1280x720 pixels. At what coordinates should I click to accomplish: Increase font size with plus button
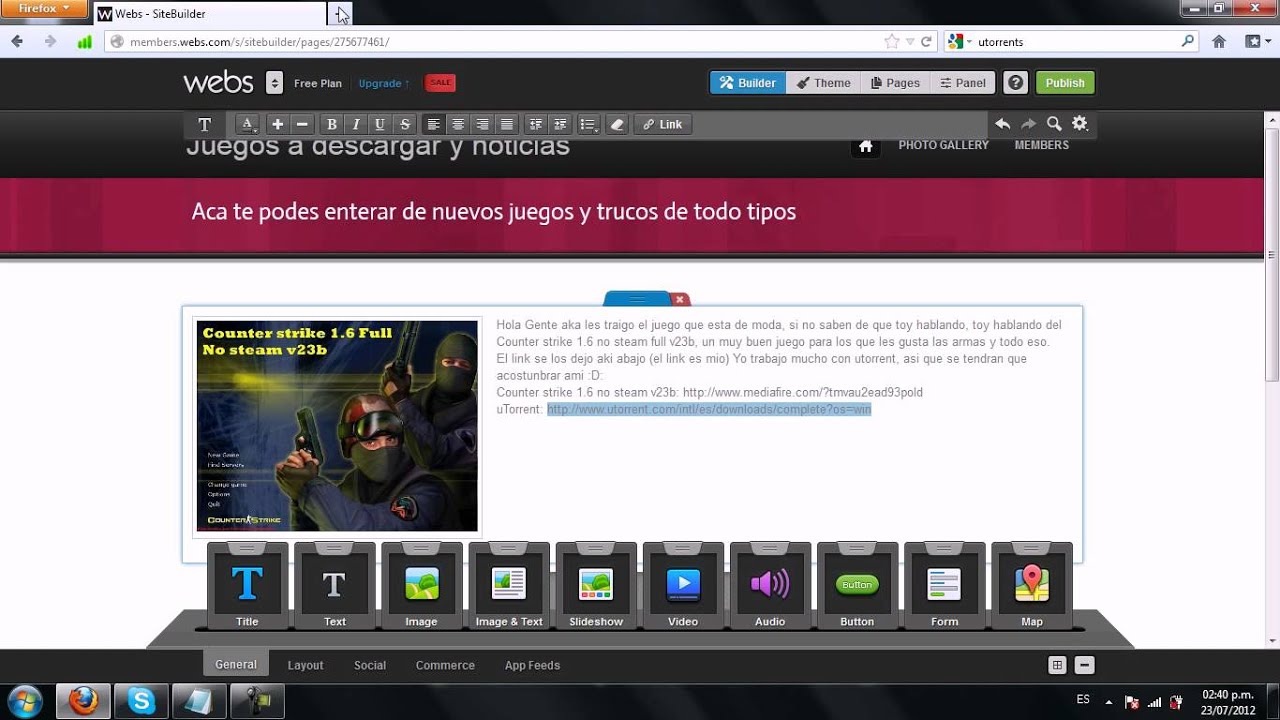click(x=277, y=124)
